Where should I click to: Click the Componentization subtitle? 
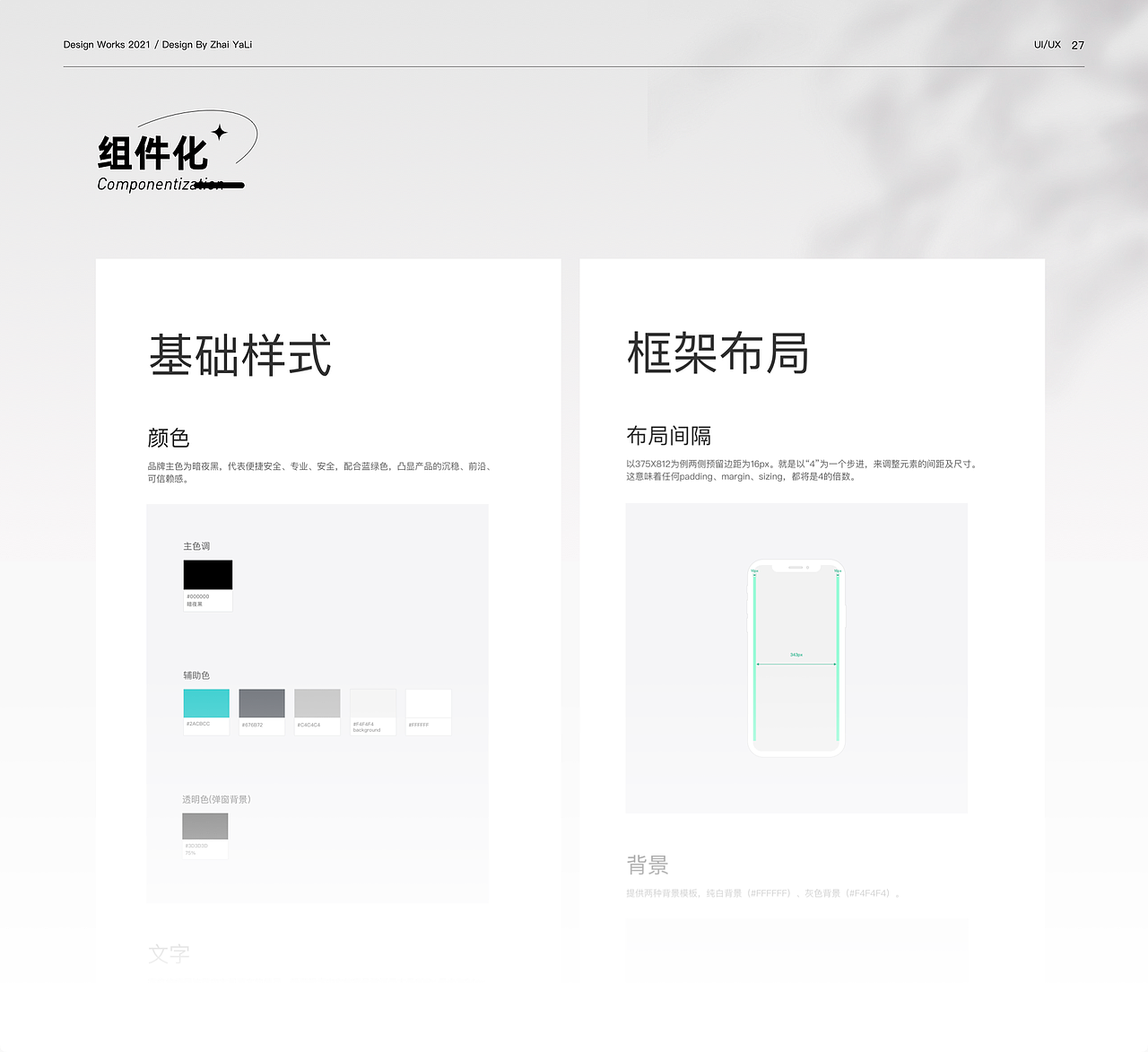[x=161, y=184]
